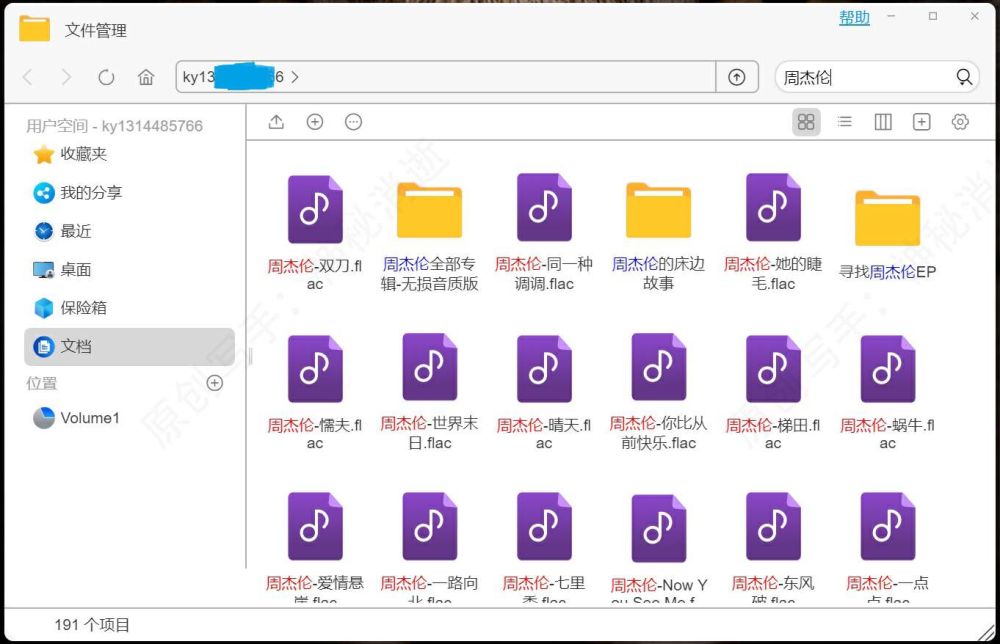Click the go-up button beside address bar
This screenshot has height=644, width=1000.
[x=737, y=77]
